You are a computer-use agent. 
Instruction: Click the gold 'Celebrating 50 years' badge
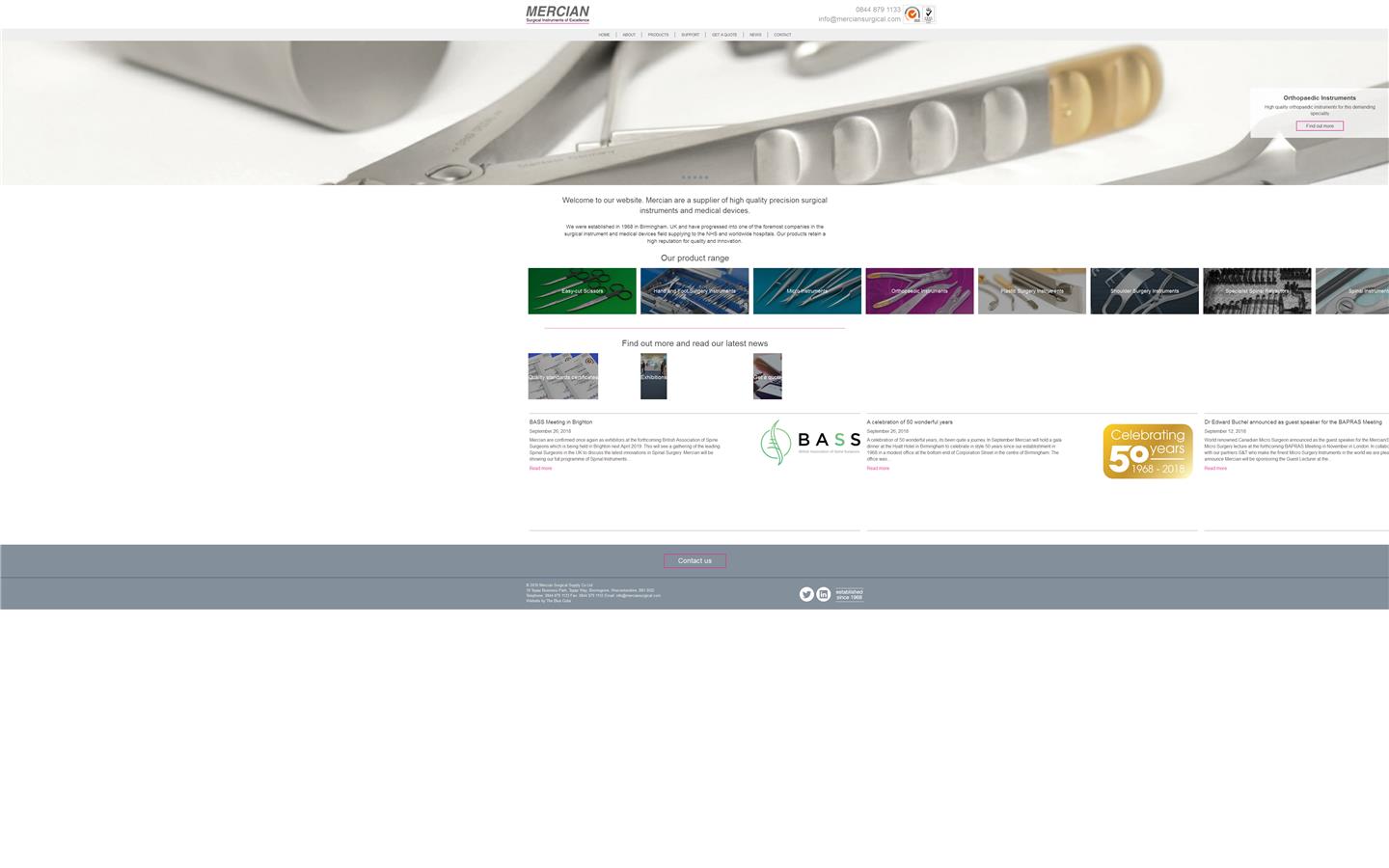pyautogui.click(x=1147, y=450)
